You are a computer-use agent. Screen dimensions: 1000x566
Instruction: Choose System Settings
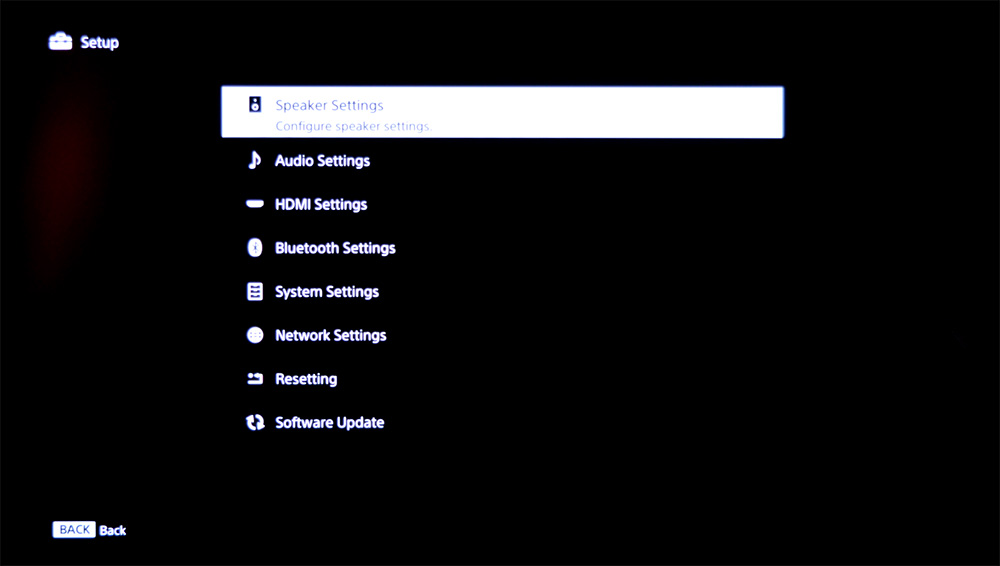coord(327,292)
